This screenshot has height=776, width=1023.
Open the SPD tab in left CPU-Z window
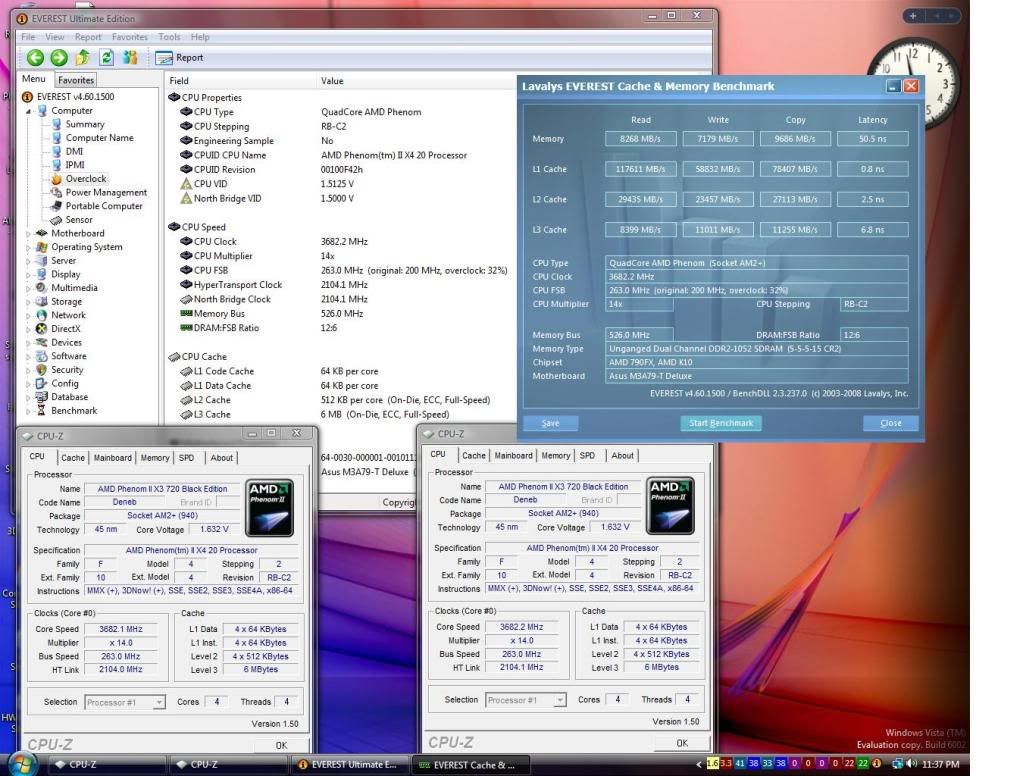click(186, 458)
